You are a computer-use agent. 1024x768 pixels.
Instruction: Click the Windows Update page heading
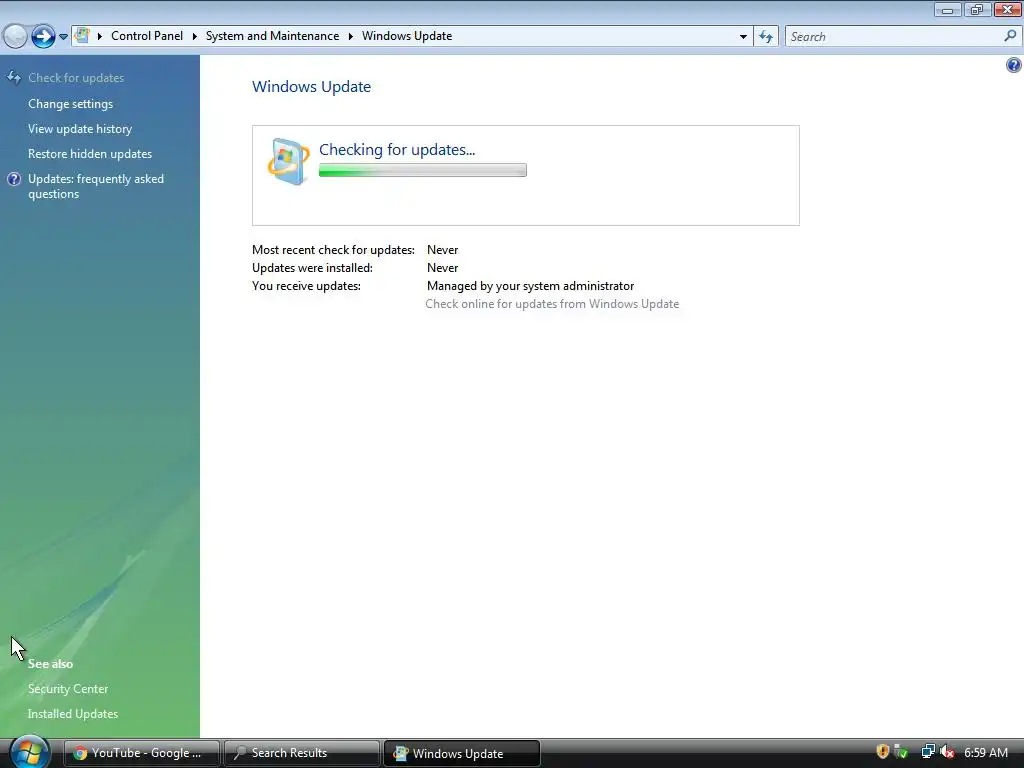pyautogui.click(x=312, y=86)
